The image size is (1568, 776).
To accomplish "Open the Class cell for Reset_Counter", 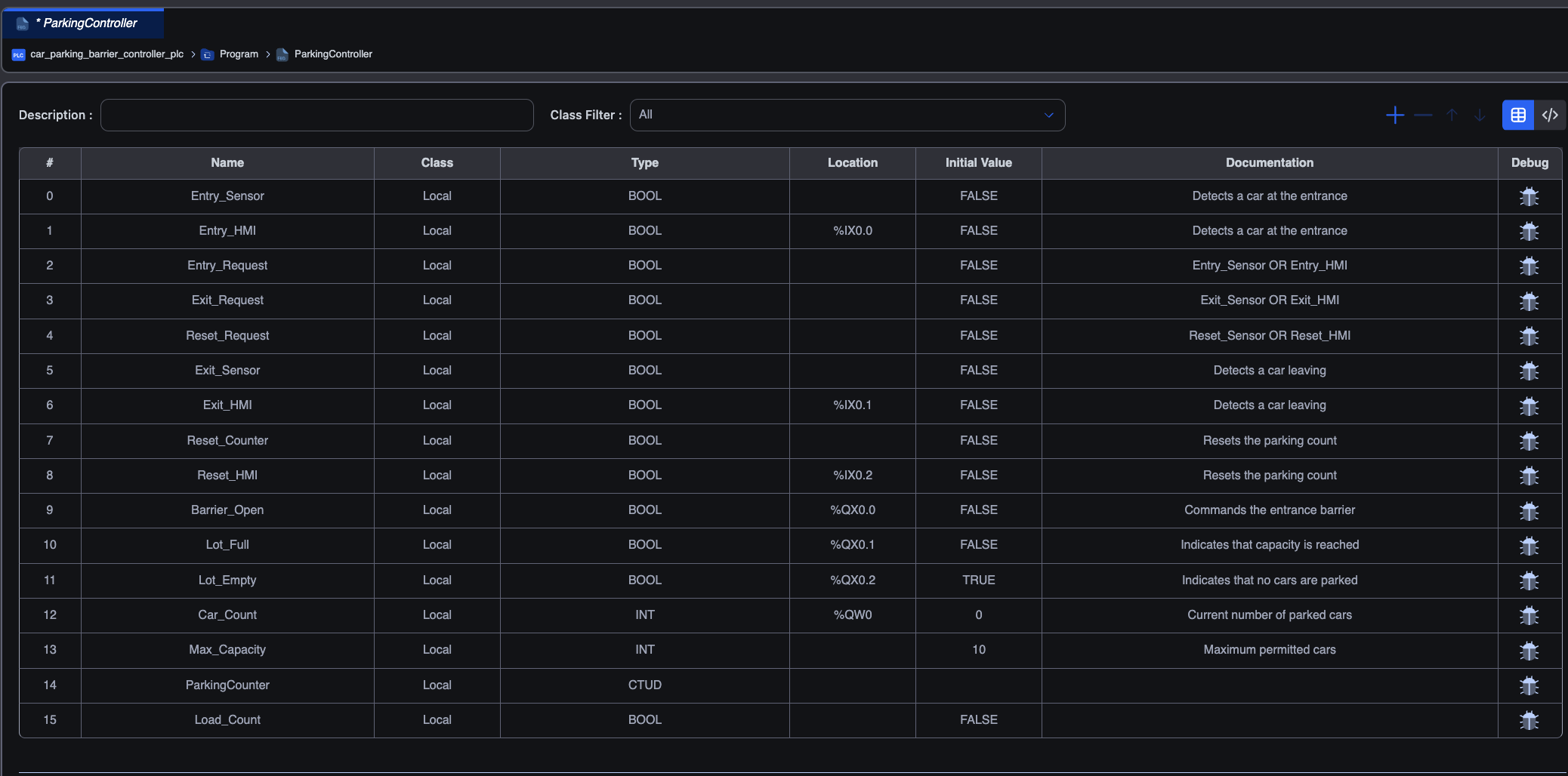I will tap(437, 441).
